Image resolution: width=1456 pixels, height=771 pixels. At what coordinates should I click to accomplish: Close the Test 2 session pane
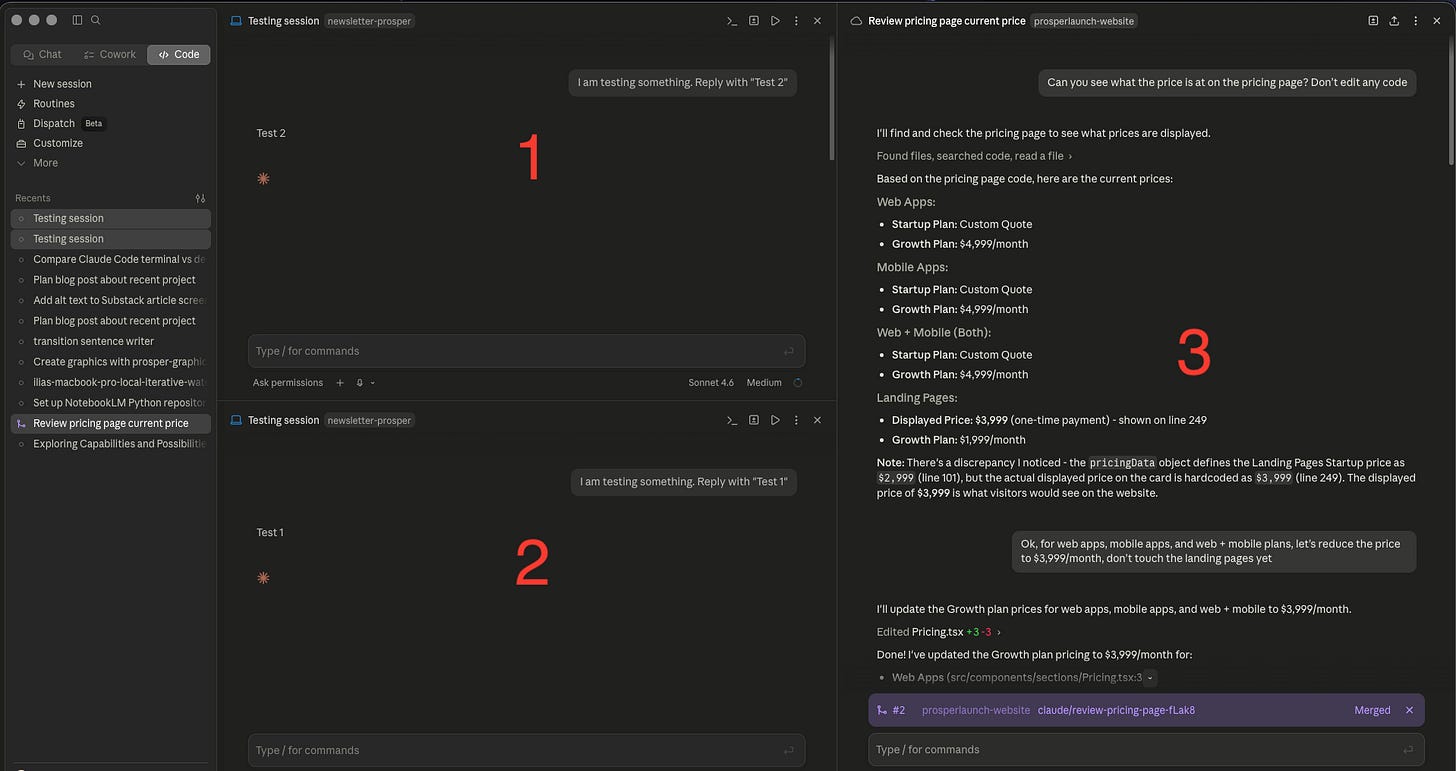coord(817,21)
